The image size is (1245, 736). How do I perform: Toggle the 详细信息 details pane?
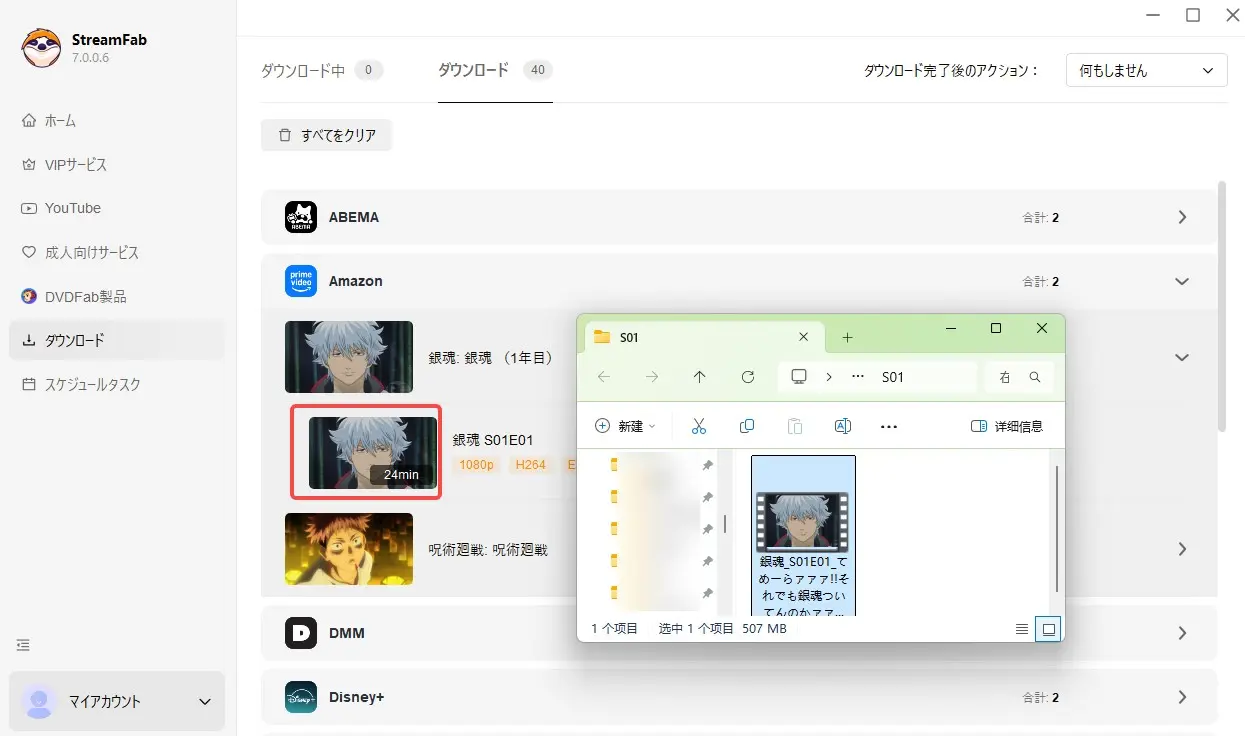tap(1007, 426)
